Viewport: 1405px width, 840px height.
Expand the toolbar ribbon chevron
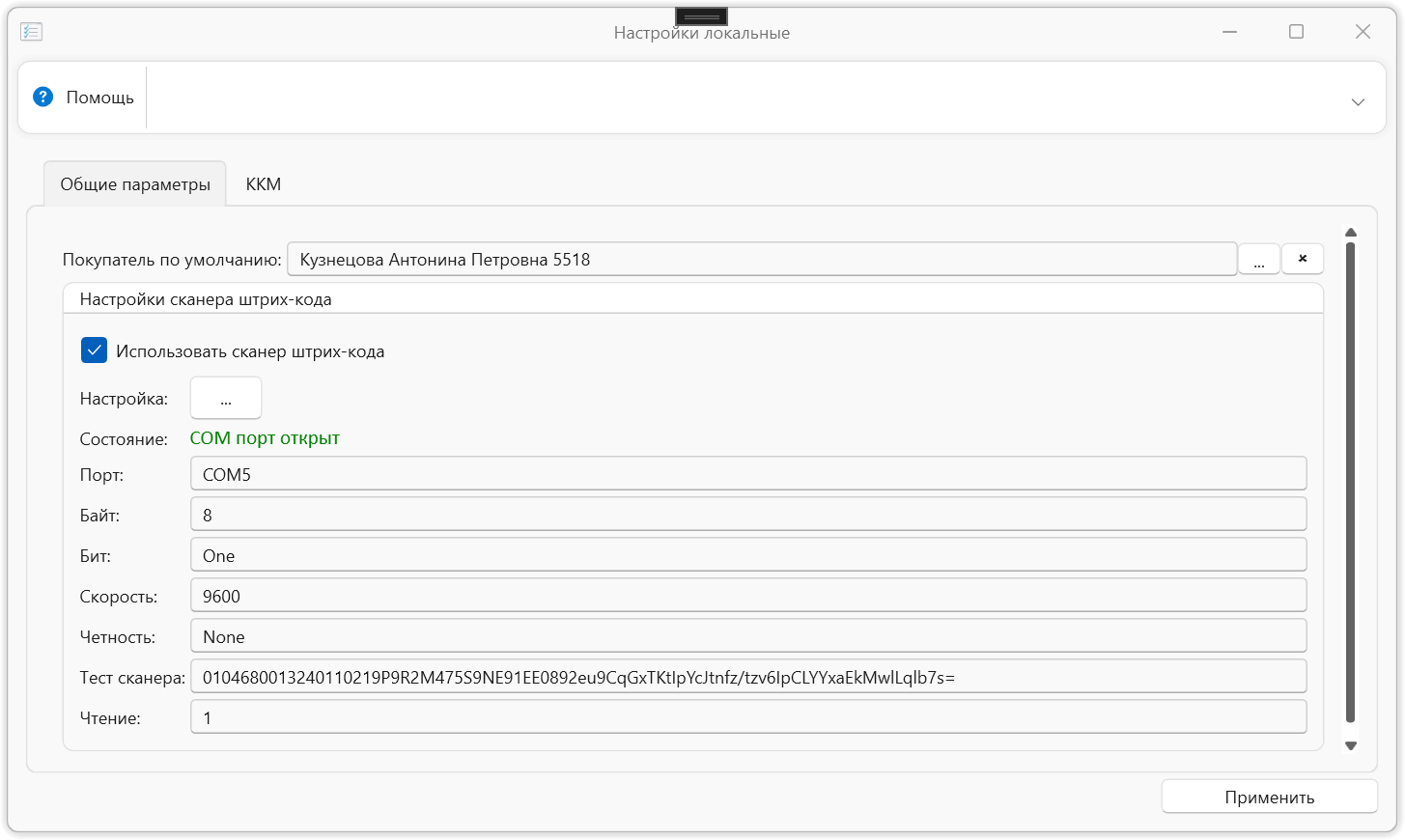click(x=1358, y=102)
